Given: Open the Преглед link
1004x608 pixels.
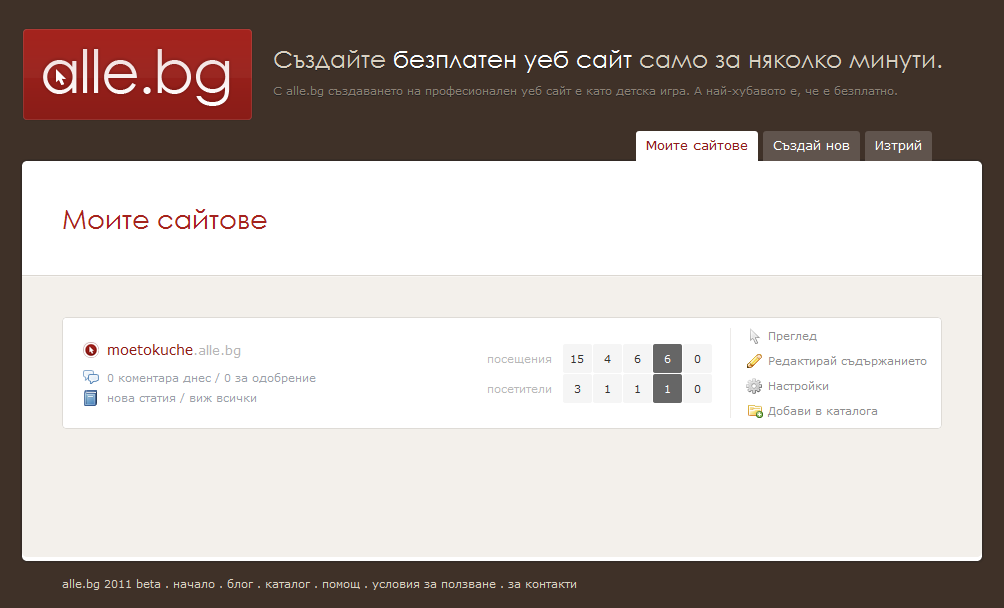Looking at the screenshot, I should [x=792, y=336].
